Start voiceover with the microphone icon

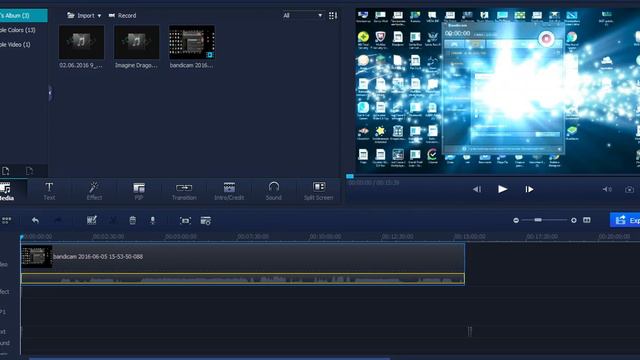pyautogui.click(x=153, y=220)
